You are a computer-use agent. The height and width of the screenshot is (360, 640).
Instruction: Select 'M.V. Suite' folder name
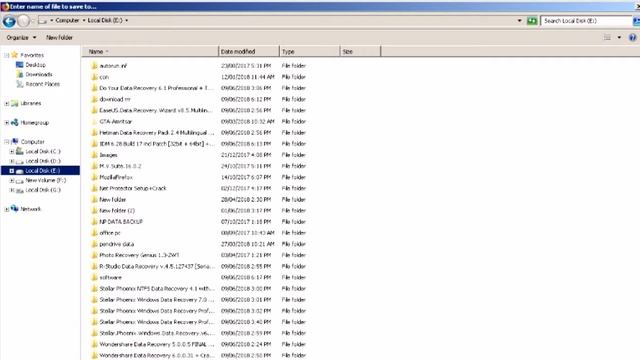[120, 166]
